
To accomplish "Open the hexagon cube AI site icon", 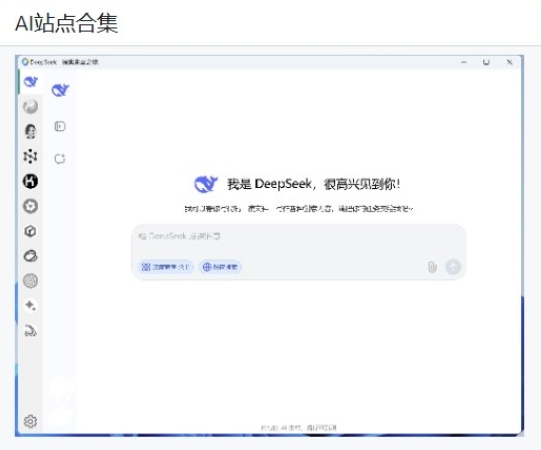I will pyautogui.click(x=30, y=231).
